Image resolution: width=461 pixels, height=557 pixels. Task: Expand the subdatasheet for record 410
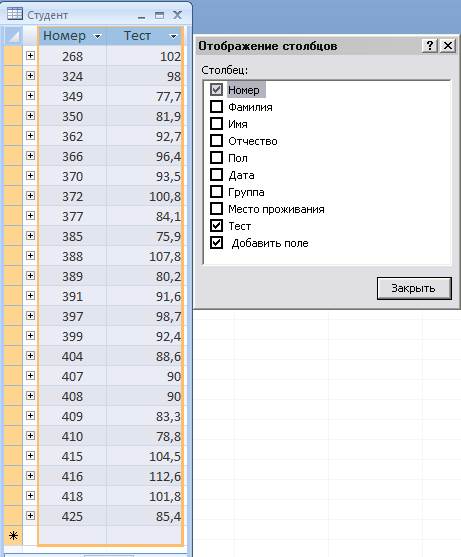(30, 436)
